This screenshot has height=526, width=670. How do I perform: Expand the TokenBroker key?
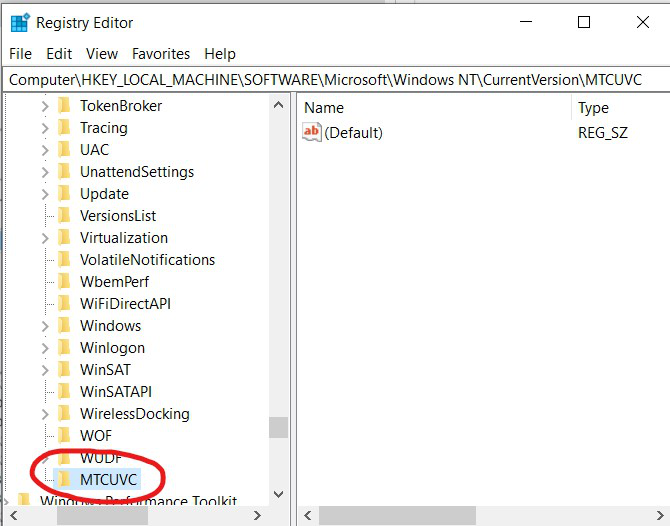[x=45, y=106]
